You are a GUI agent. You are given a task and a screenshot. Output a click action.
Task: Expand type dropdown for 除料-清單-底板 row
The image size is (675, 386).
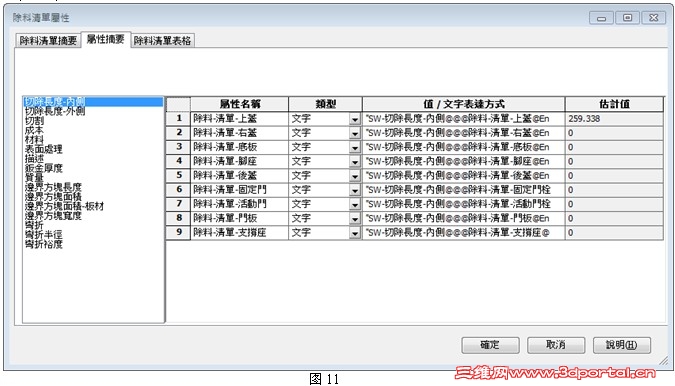355,148
